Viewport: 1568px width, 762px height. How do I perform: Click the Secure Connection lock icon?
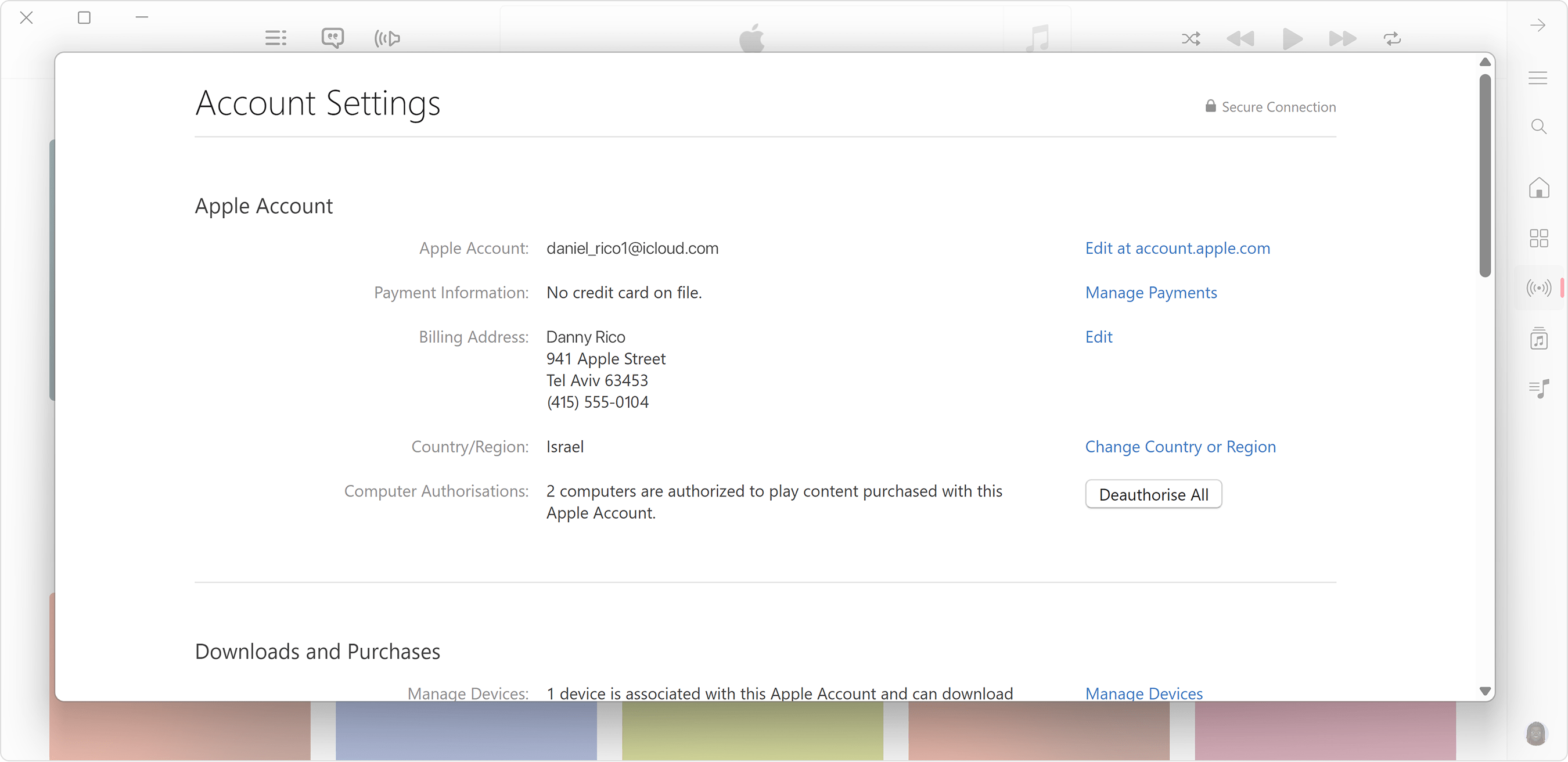click(x=1210, y=106)
